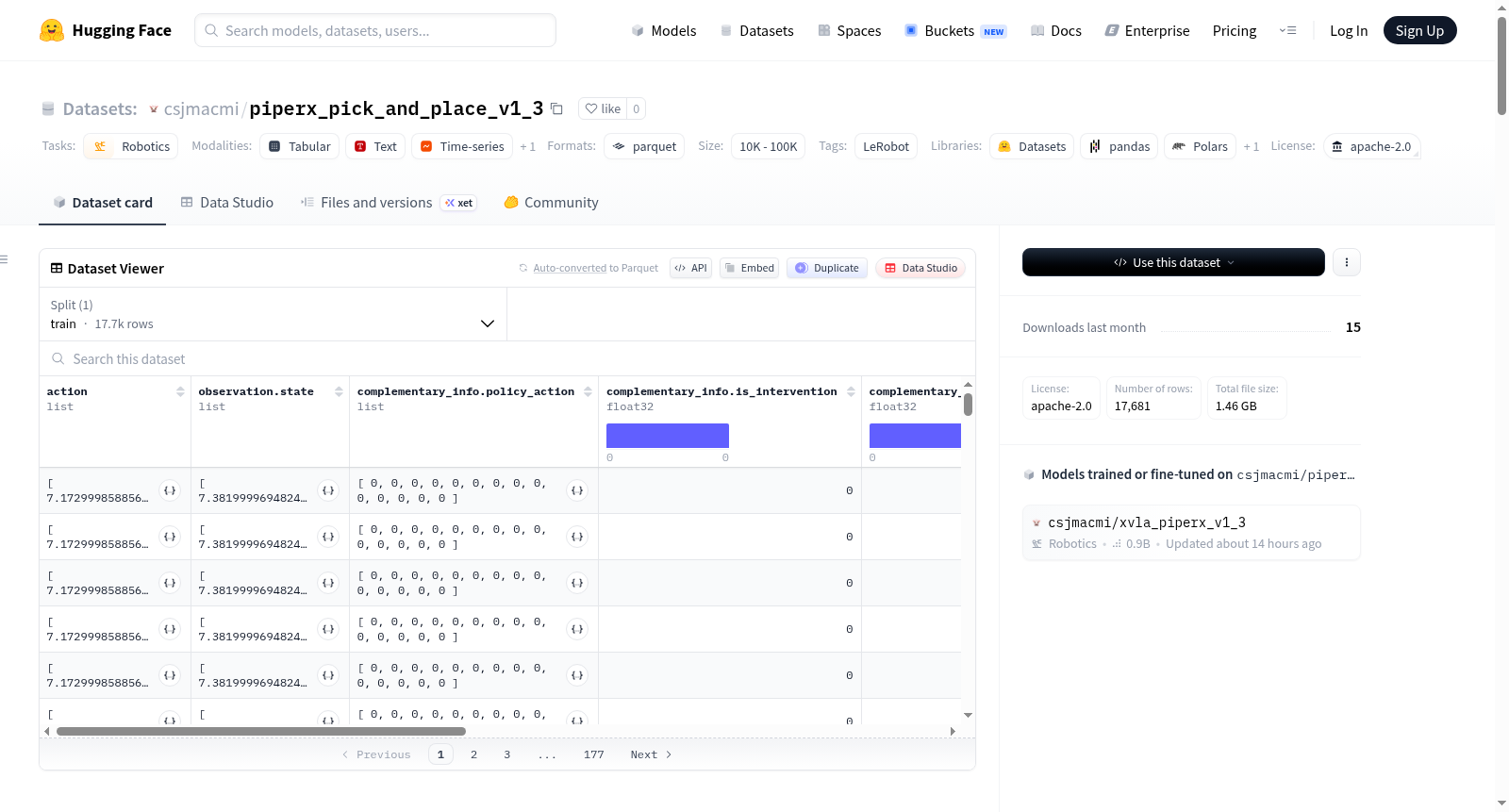Expand third row policy_action braces icon

[577, 583]
